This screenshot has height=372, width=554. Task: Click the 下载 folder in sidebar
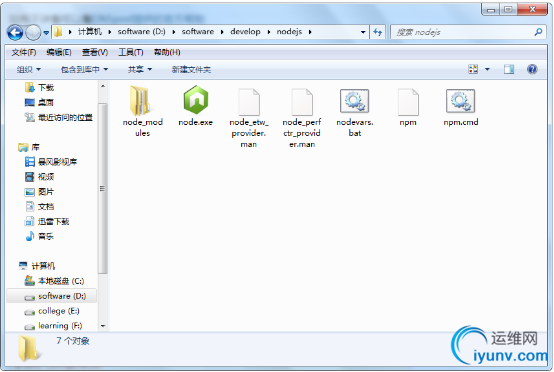click(40, 87)
